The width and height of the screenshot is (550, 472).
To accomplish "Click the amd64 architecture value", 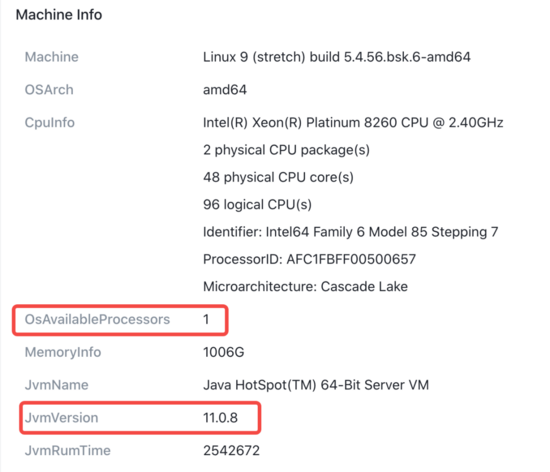I will (x=225, y=90).
